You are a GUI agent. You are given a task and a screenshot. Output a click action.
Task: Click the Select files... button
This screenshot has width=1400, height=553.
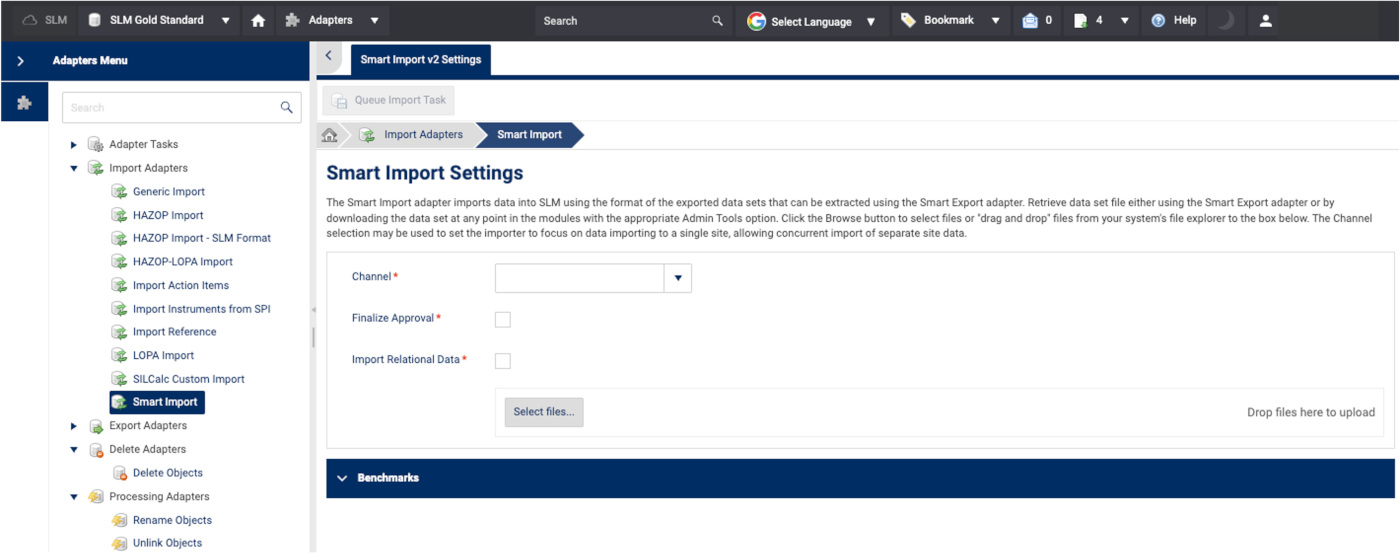pos(544,412)
